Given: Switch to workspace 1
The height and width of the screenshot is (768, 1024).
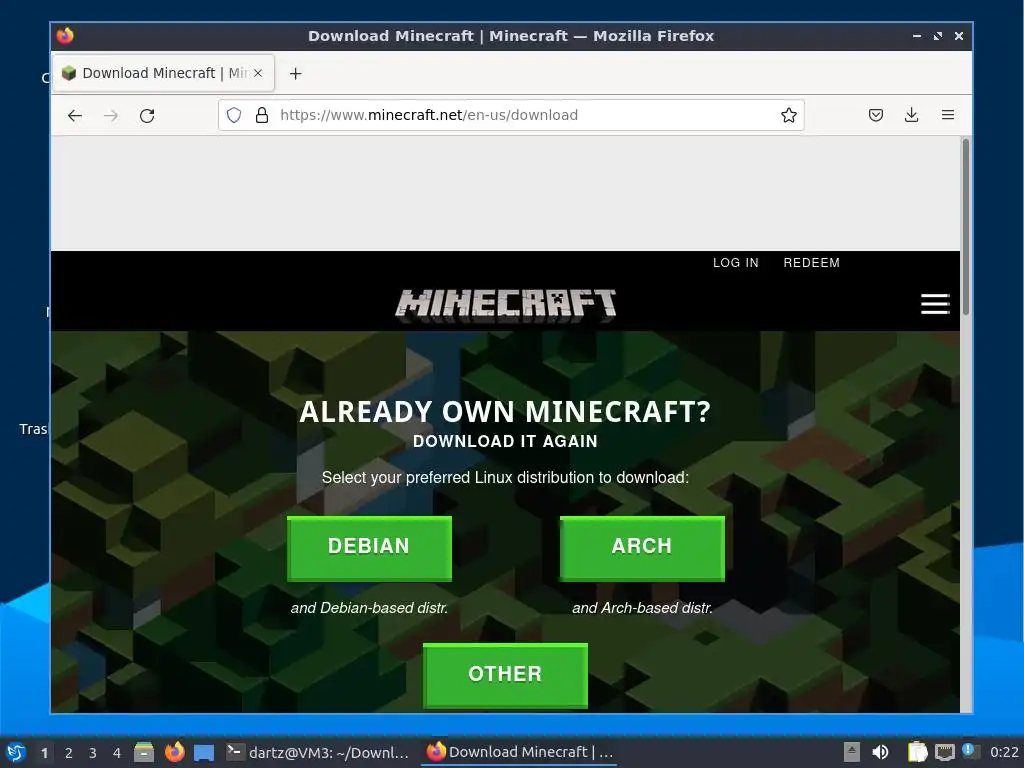Looking at the screenshot, I should point(44,753).
